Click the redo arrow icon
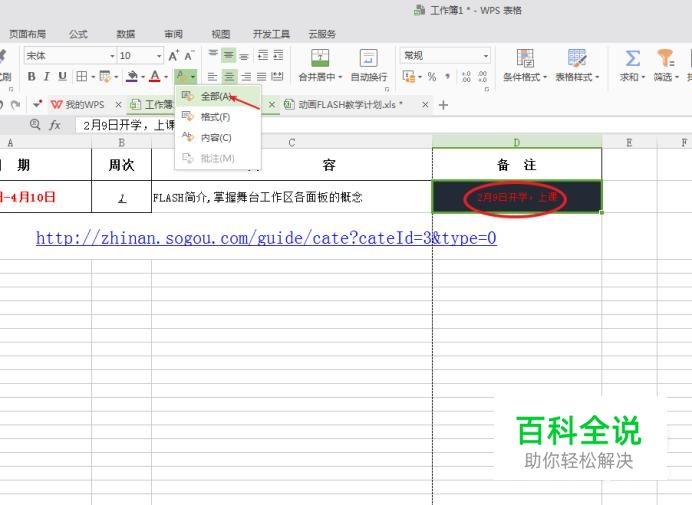Viewport: 692px width, 505px height. click(x=15, y=105)
